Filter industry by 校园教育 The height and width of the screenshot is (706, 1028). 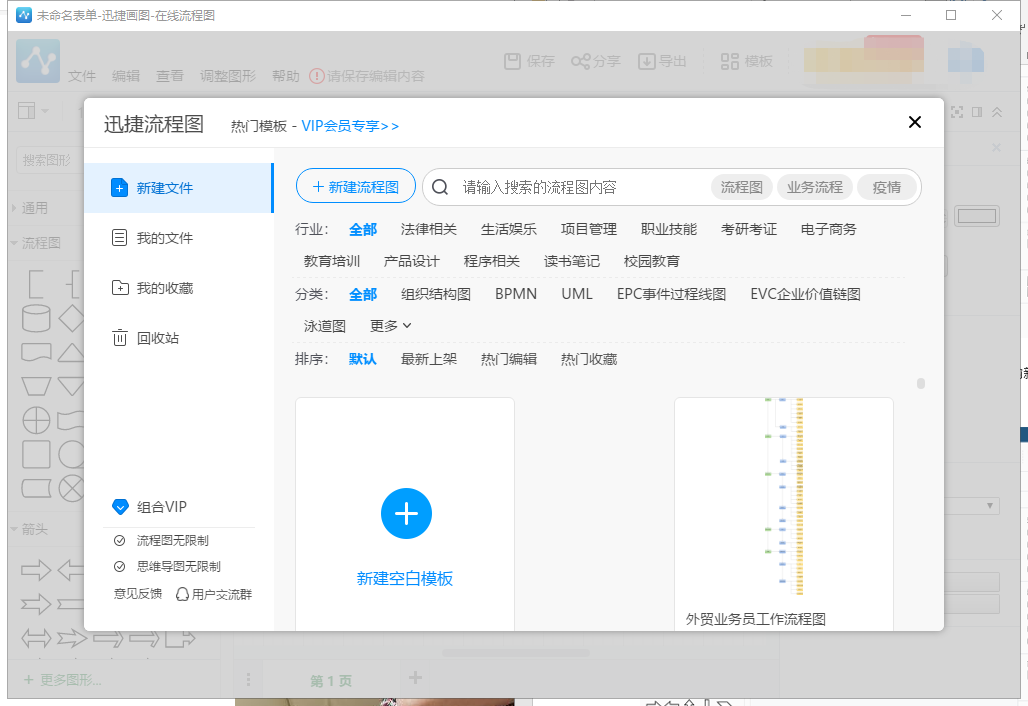[x=651, y=262]
